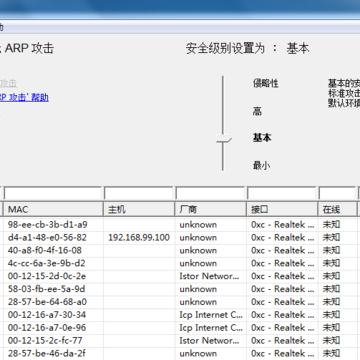360x360 pixels.
Task: Select row with MAC 00-12-15-2c-fc-77
Action: (180, 341)
